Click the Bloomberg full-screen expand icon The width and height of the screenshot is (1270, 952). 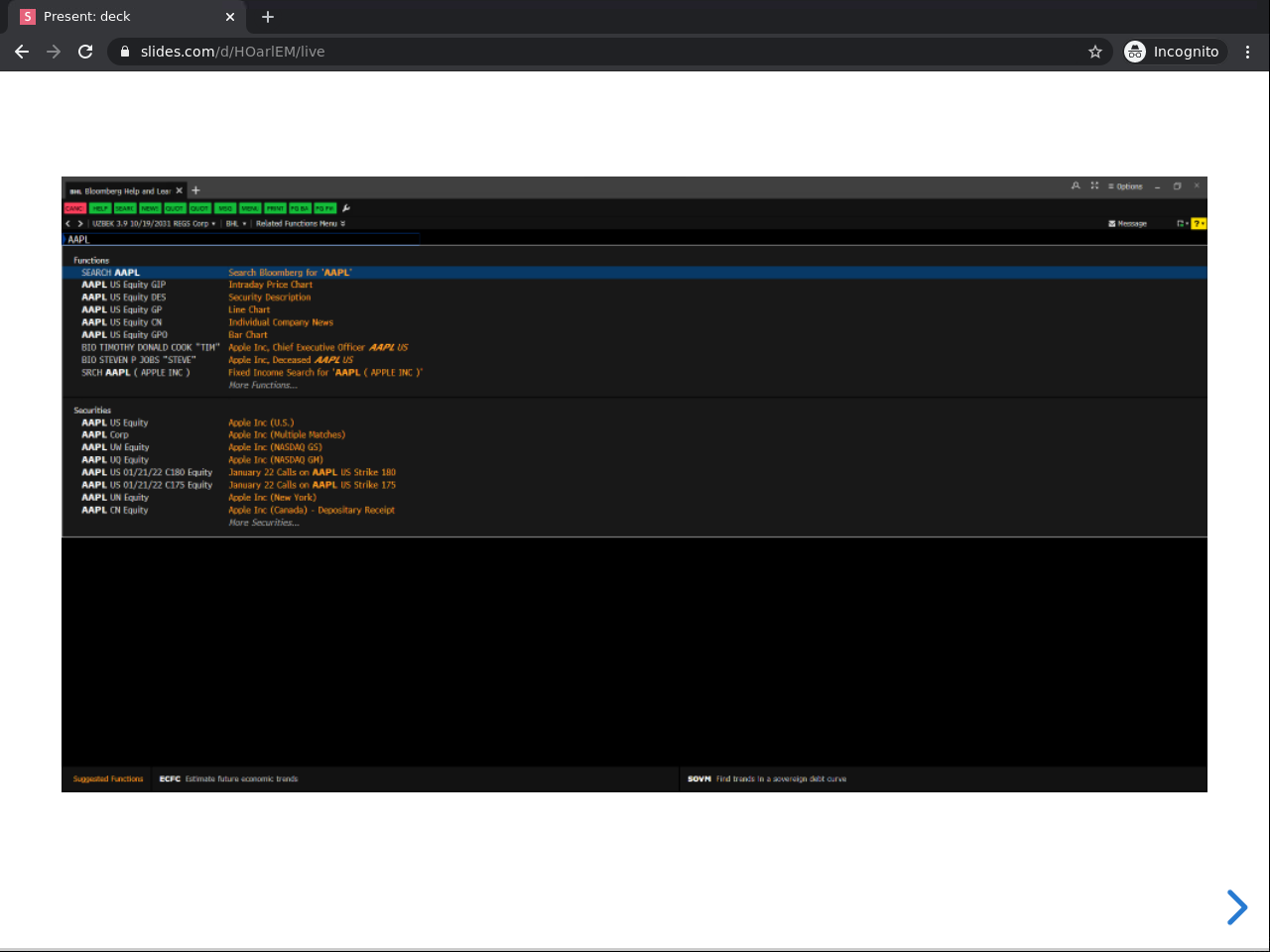(1094, 185)
